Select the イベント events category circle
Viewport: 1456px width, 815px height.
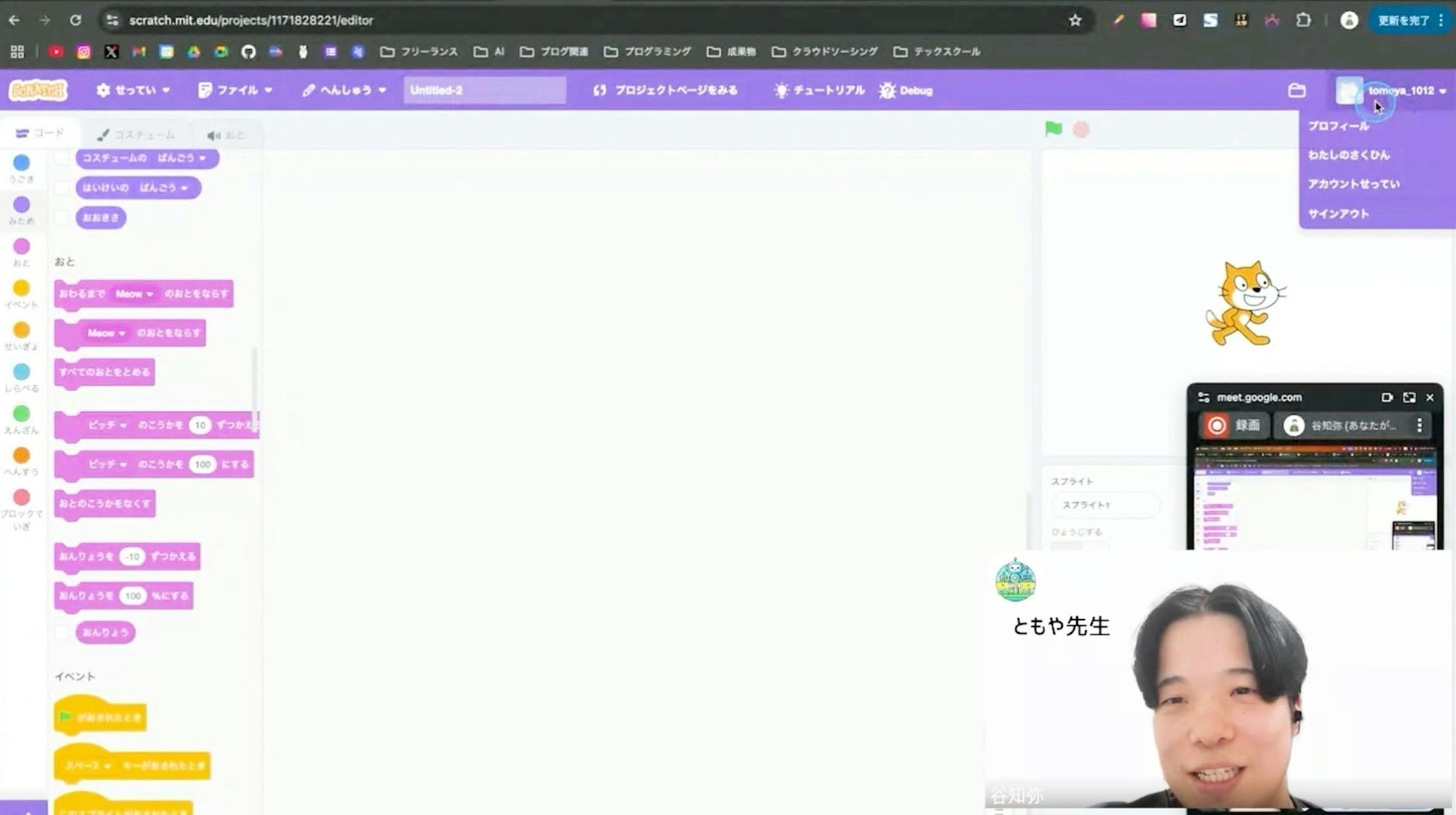[x=21, y=289]
